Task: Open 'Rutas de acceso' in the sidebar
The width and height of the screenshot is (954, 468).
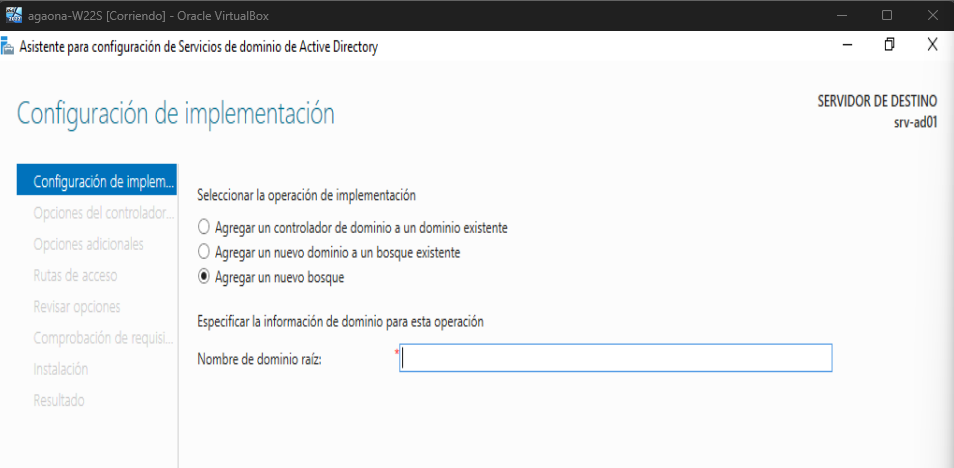Action: 75,276
